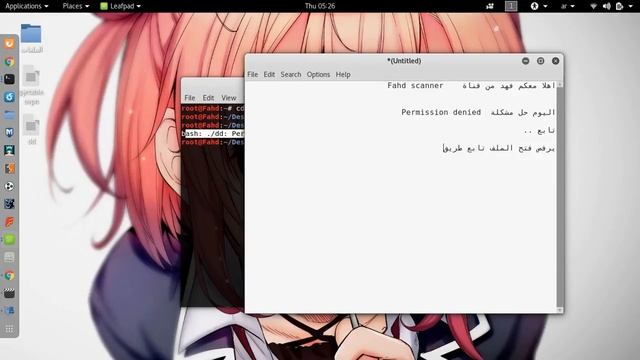
Task: Click the Leafpad vertical scrollbar
Action: click(560, 197)
